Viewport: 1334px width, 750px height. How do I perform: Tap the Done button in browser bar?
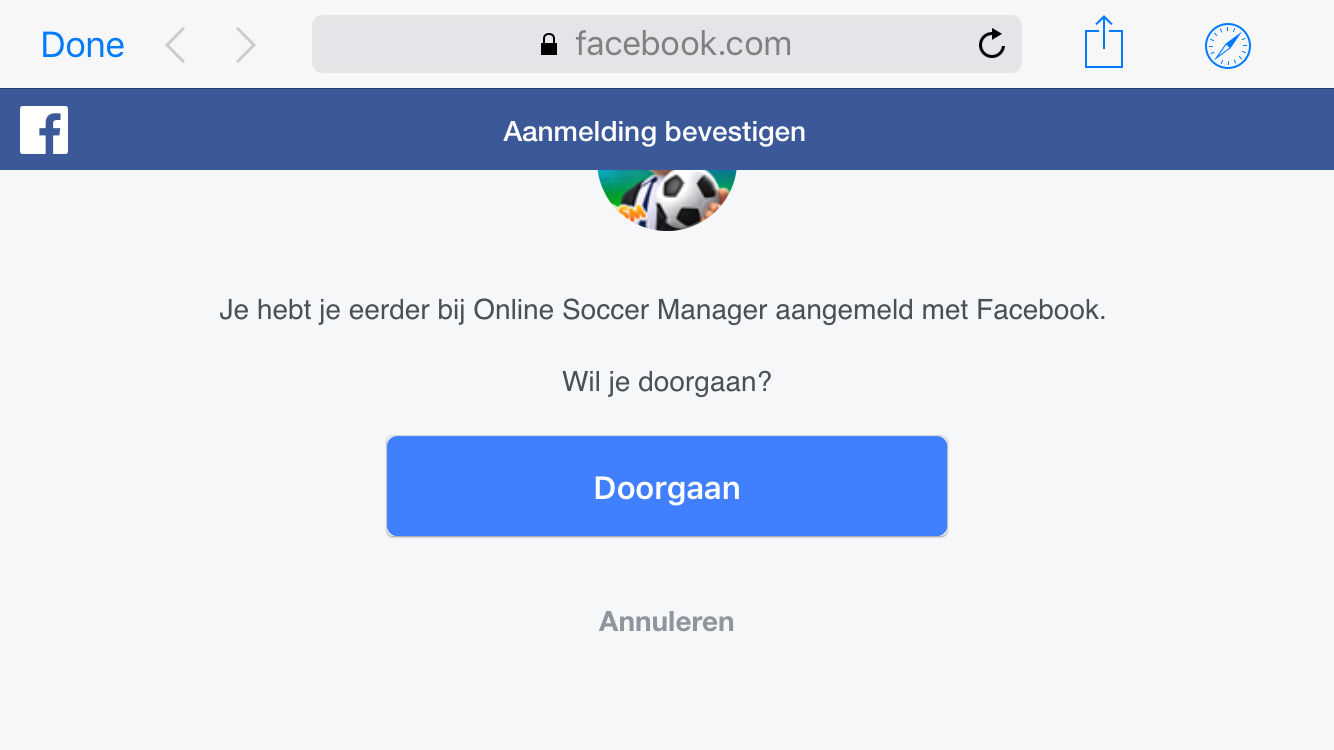pos(82,45)
